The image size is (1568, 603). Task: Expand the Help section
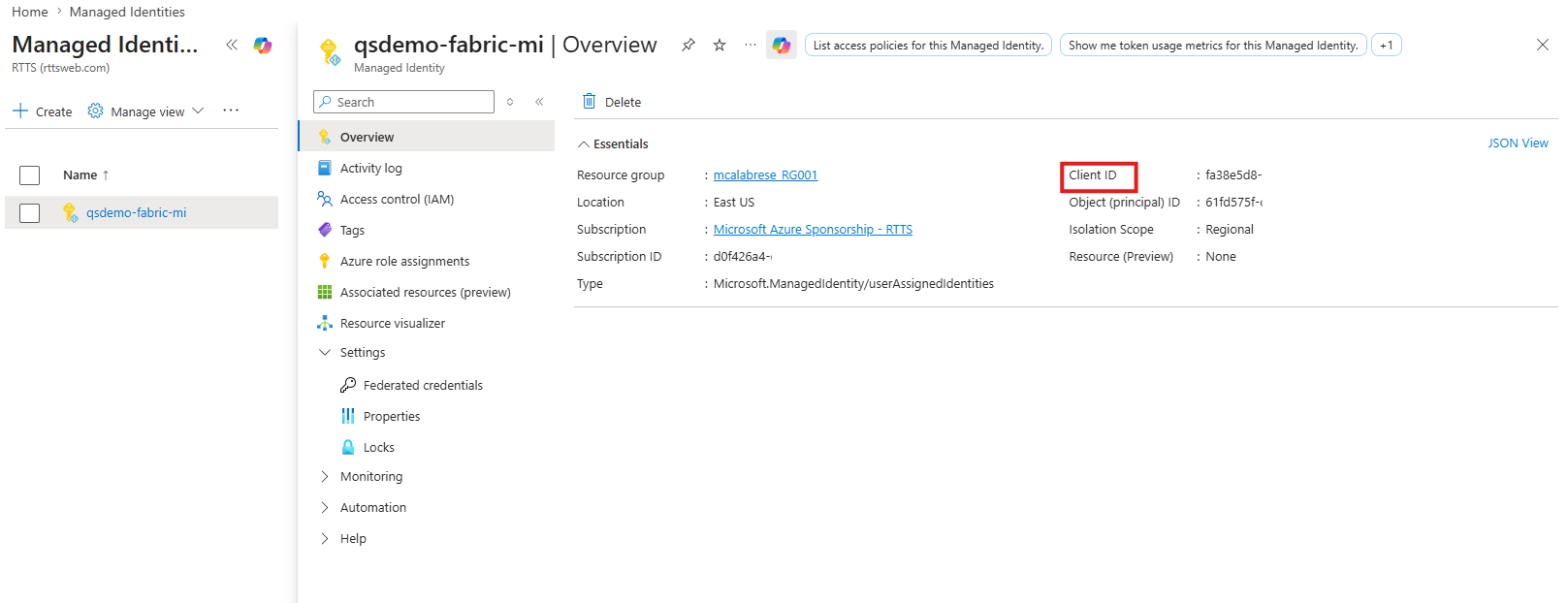click(325, 538)
